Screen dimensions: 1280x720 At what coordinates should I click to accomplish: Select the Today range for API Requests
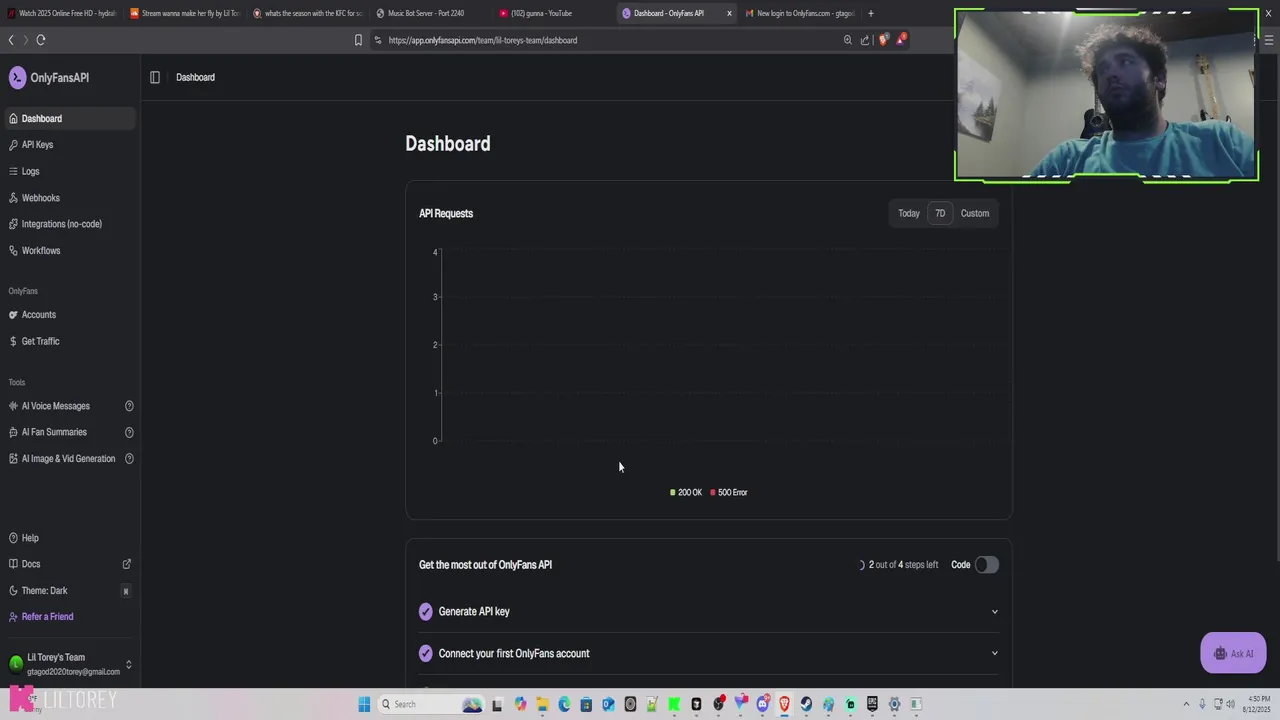pyautogui.click(x=908, y=213)
